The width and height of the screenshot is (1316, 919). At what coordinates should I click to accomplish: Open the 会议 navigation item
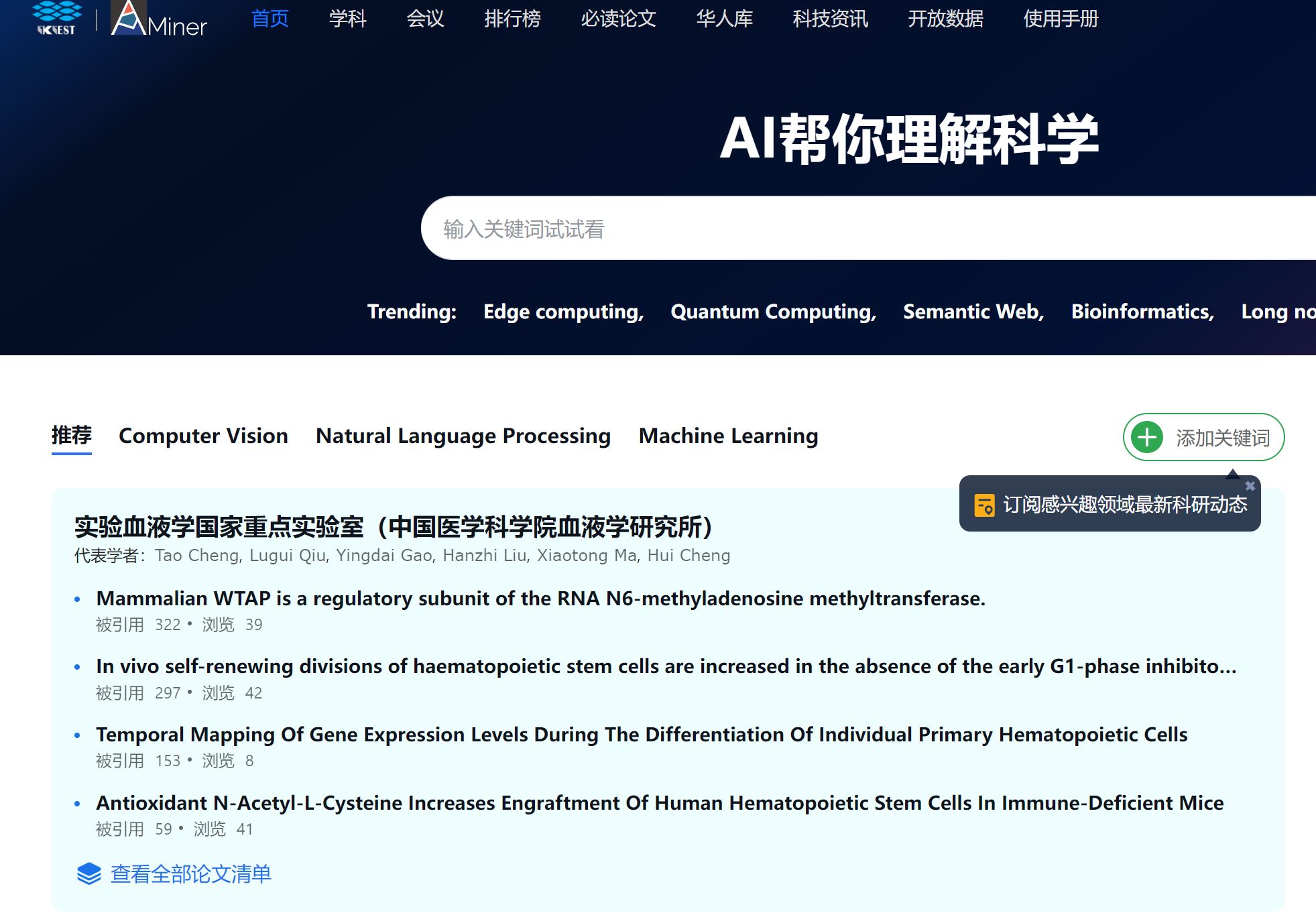425,19
